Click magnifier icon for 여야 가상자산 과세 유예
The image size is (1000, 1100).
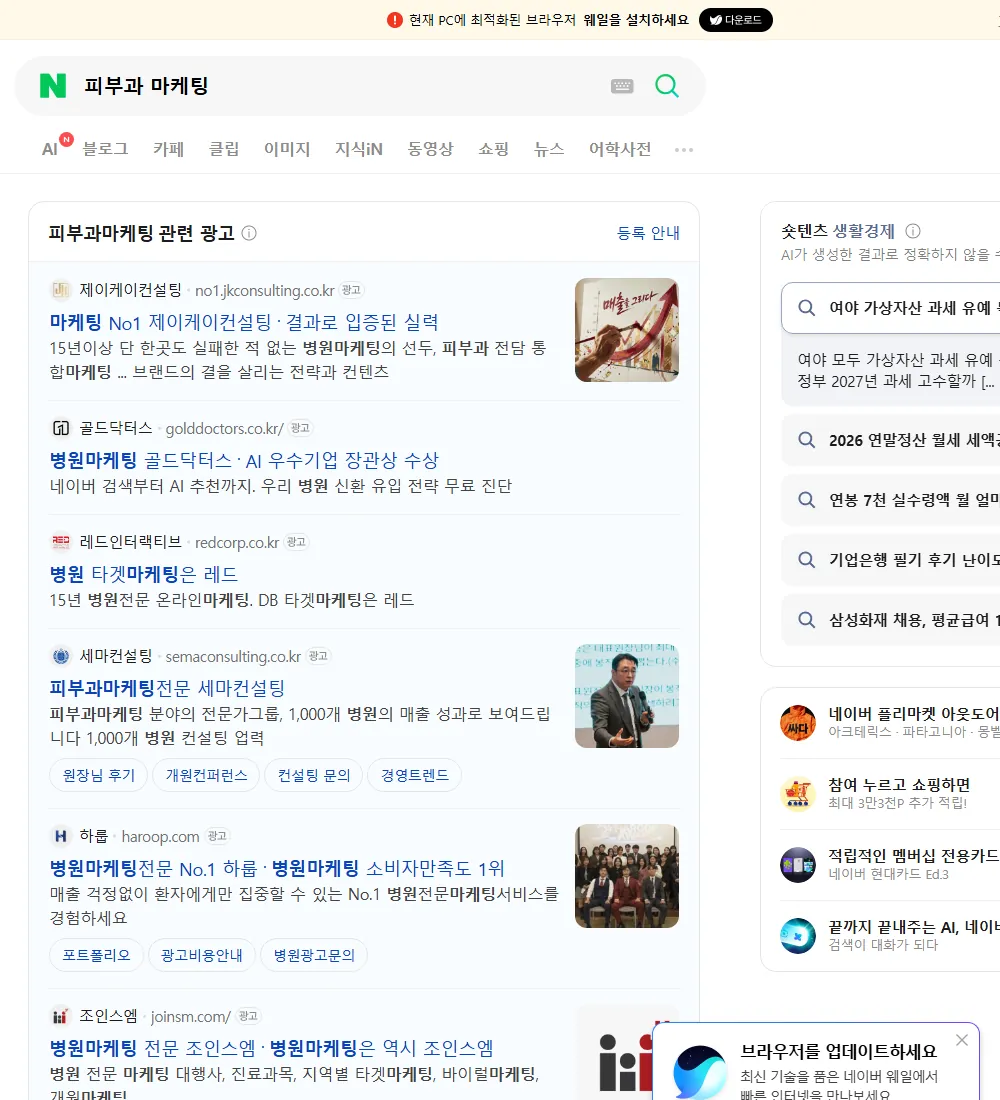807,307
